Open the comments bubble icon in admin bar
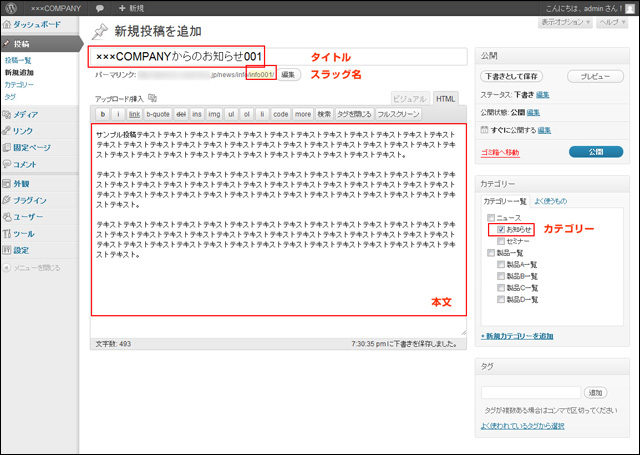 (100, 7)
